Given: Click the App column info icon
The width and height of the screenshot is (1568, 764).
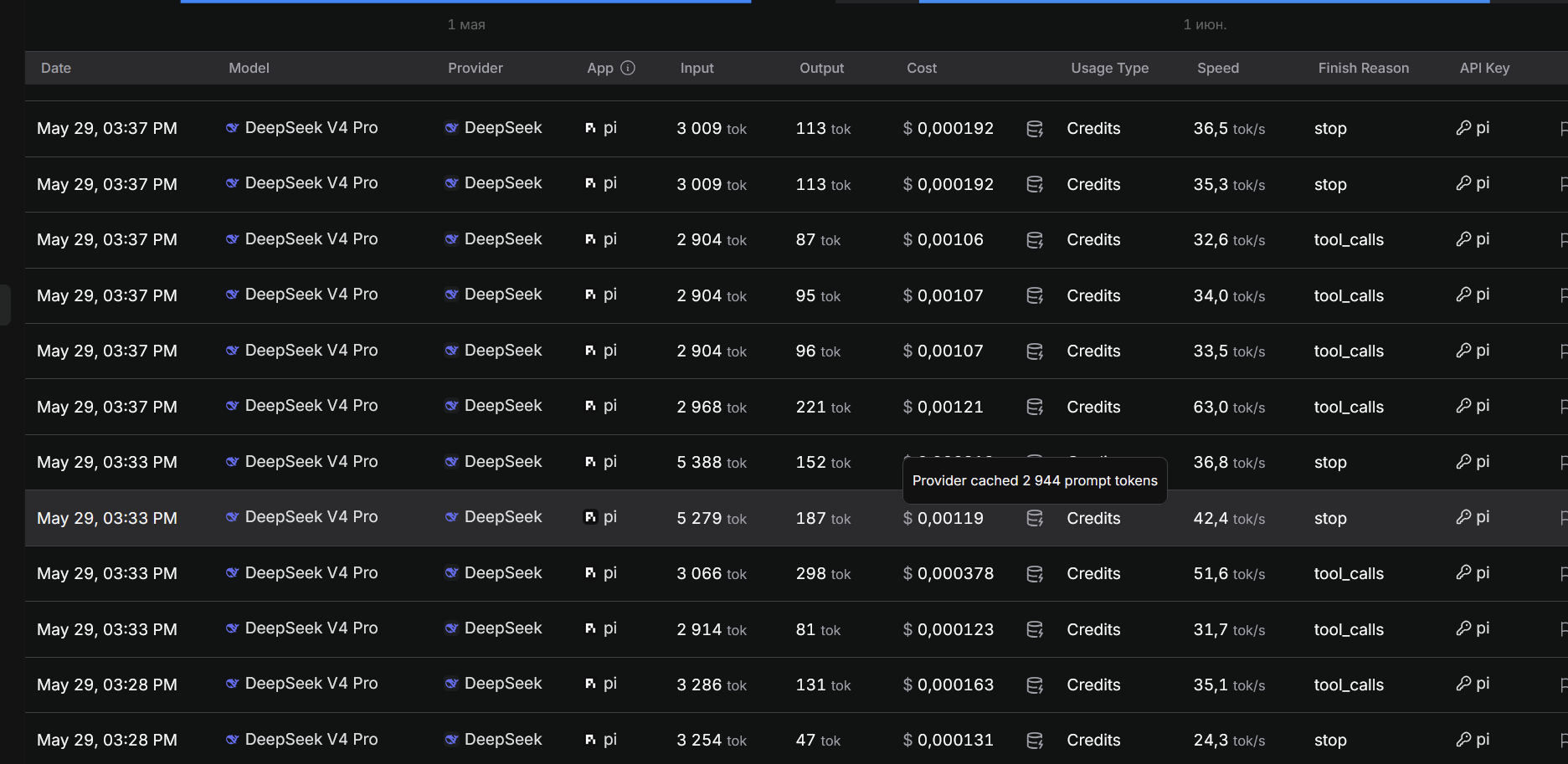Looking at the screenshot, I should [628, 68].
